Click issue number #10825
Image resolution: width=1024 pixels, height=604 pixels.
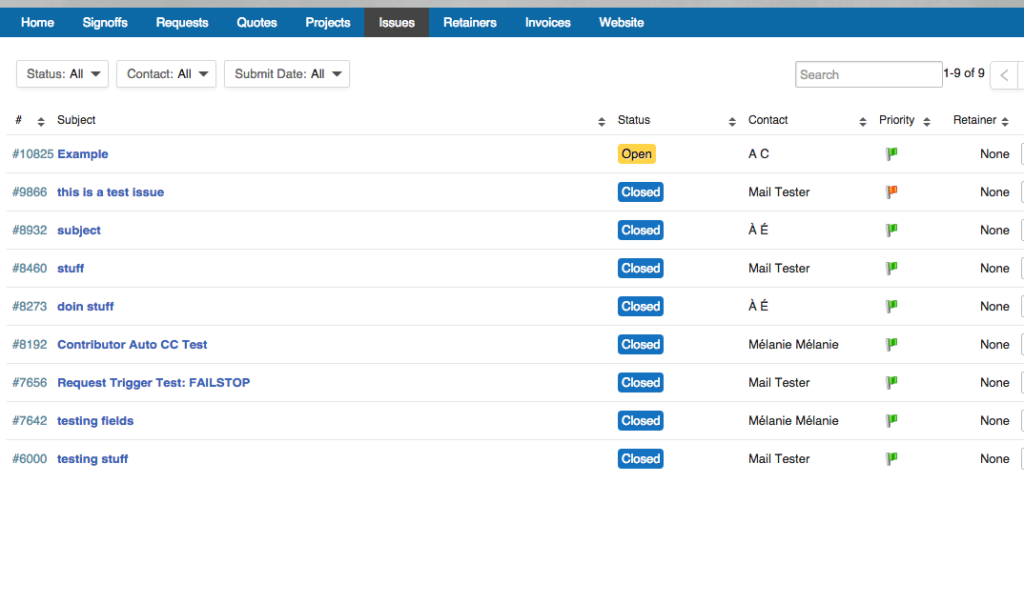tap(33, 154)
